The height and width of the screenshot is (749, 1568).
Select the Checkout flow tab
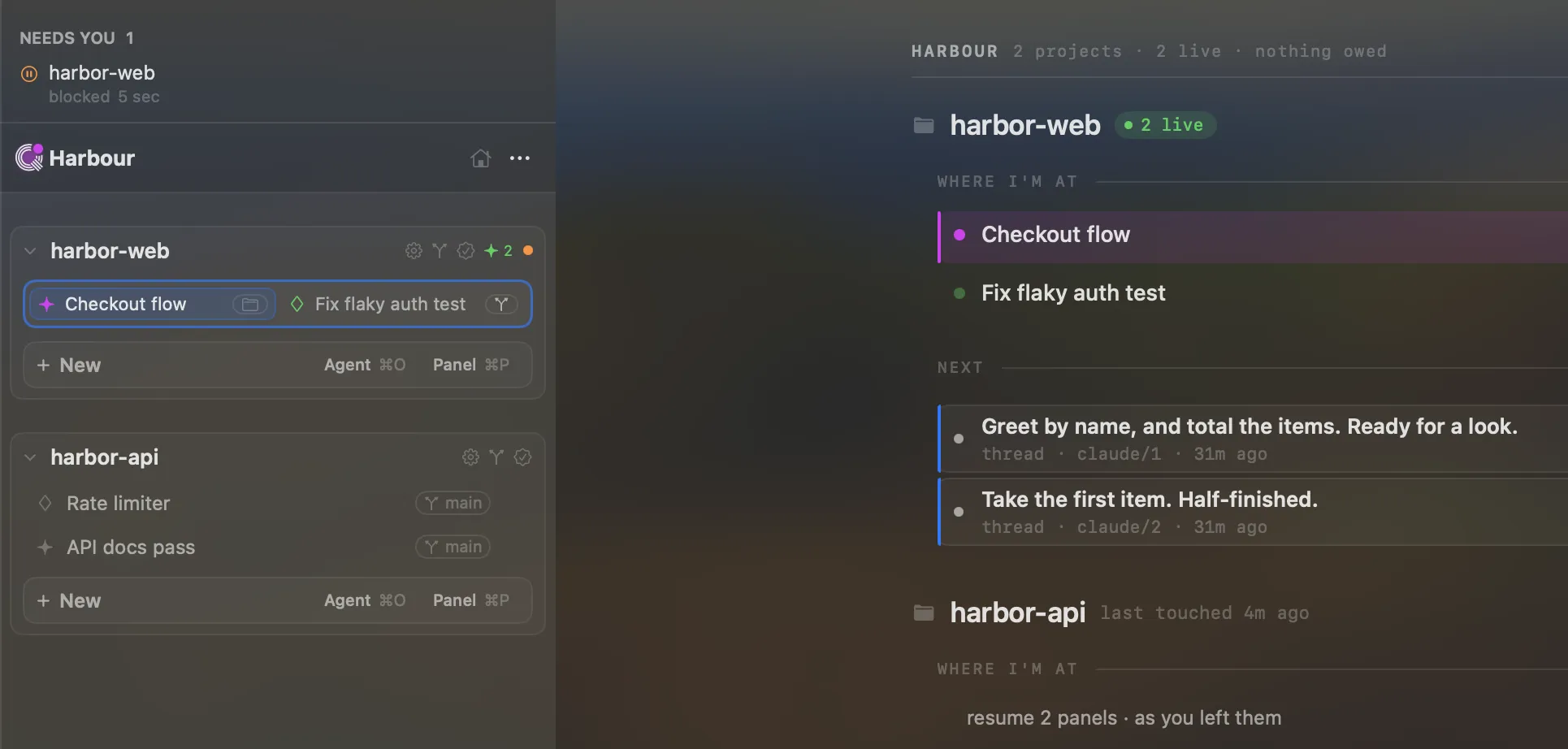coord(153,304)
